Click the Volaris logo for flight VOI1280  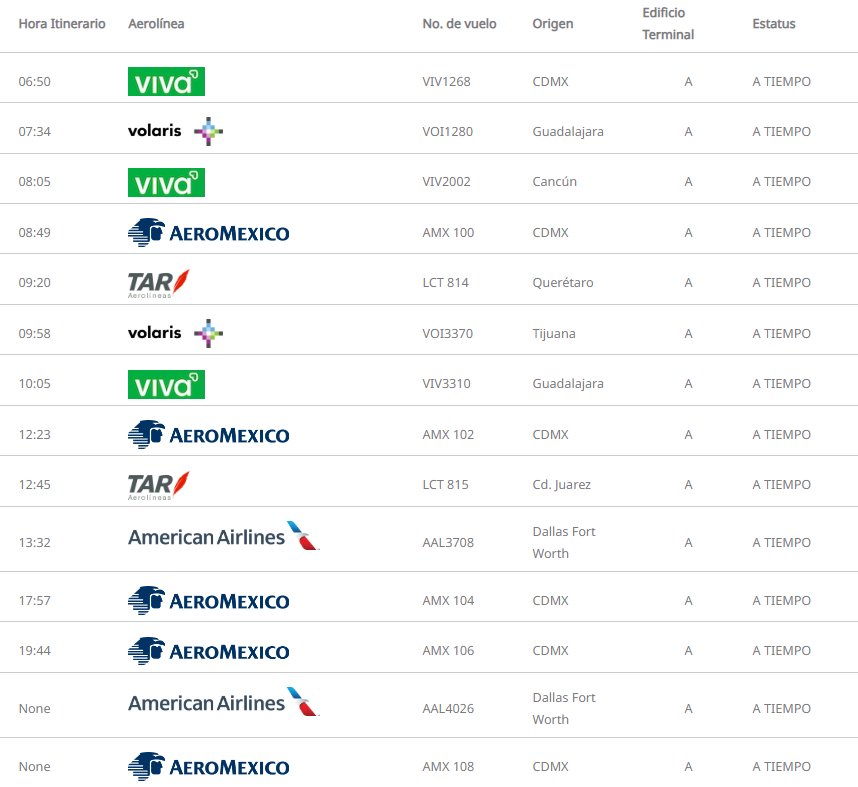(x=175, y=131)
